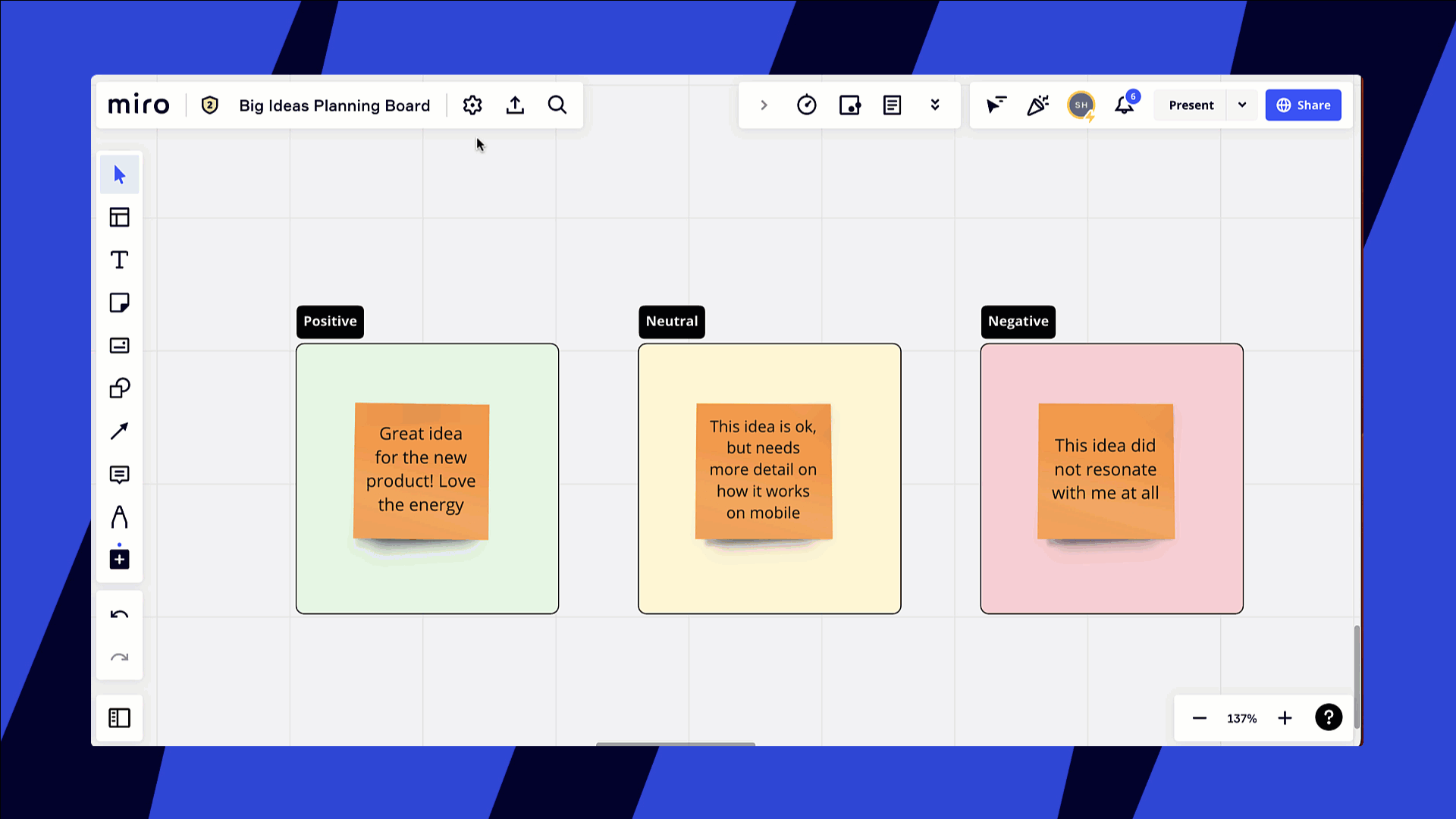Expand the more tools menu chevron

coord(934,105)
